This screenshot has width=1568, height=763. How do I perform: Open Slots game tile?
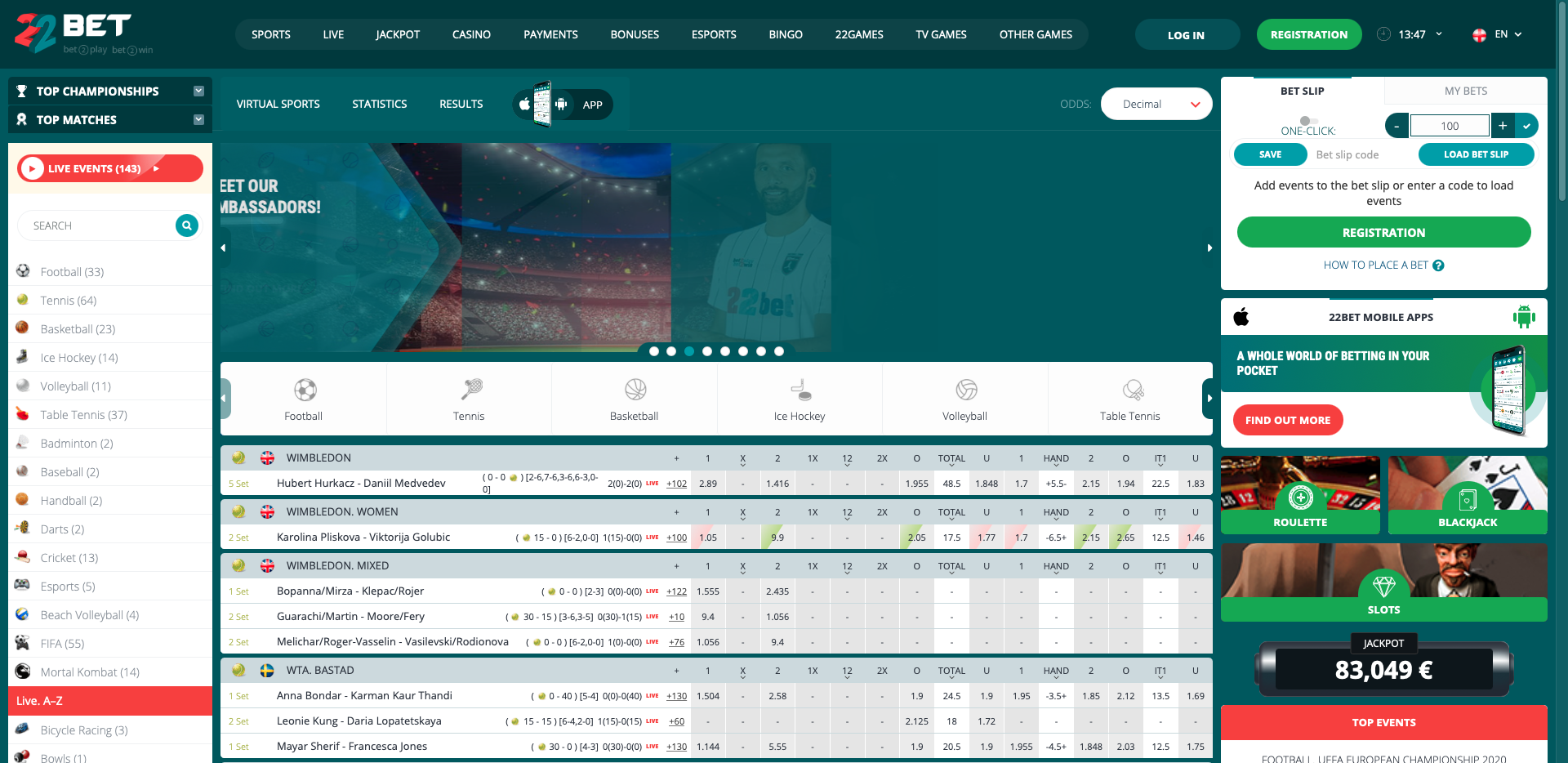click(1384, 582)
